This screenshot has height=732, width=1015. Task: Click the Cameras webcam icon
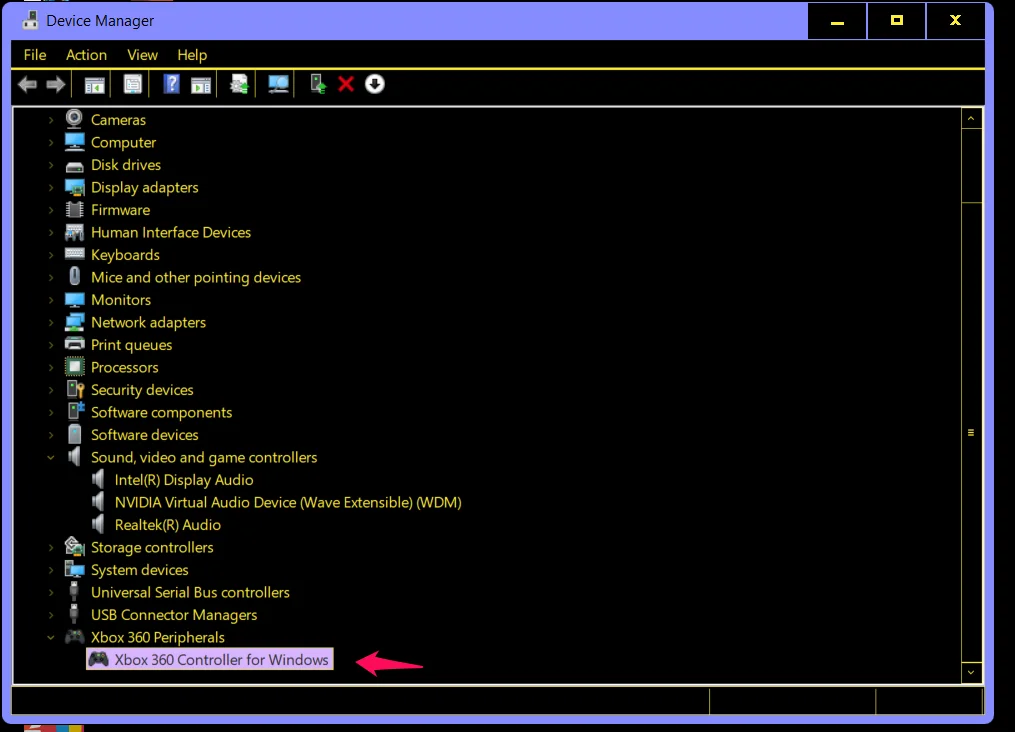[74, 119]
